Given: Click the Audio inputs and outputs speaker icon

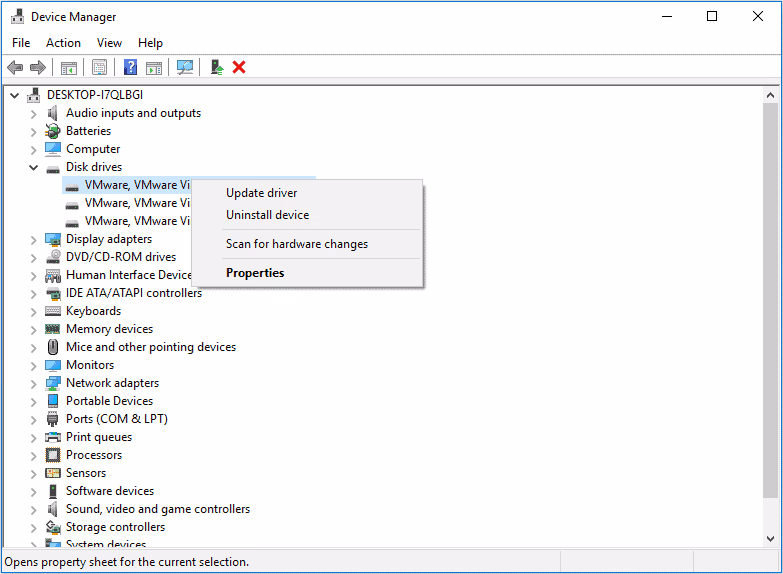Looking at the screenshot, I should click(52, 113).
